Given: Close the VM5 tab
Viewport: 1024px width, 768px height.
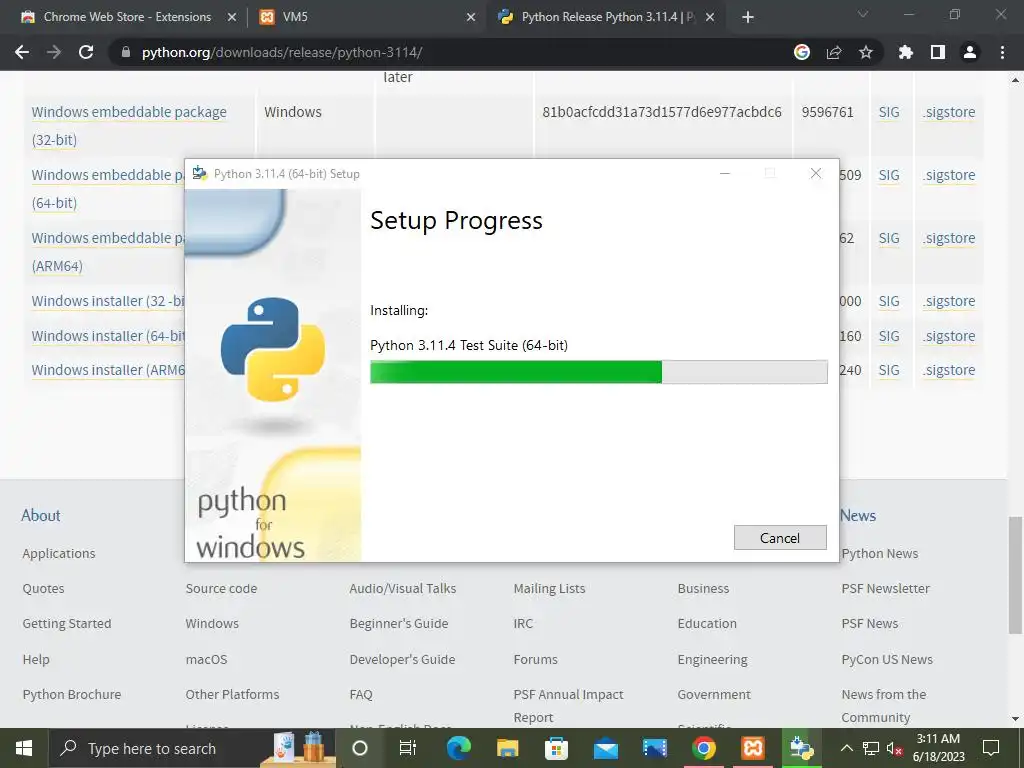Looking at the screenshot, I should (471, 18).
